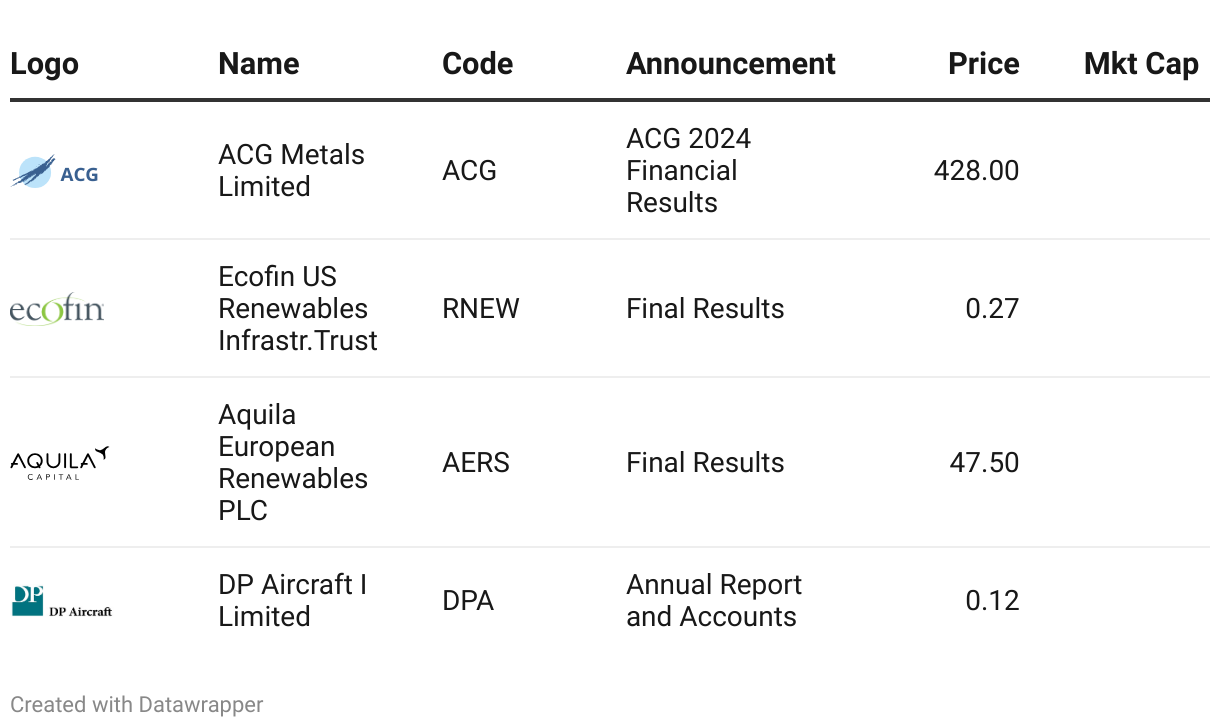Click the Logo column header
Viewport: 1220px width, 728px height.
[x=44, y=64]
